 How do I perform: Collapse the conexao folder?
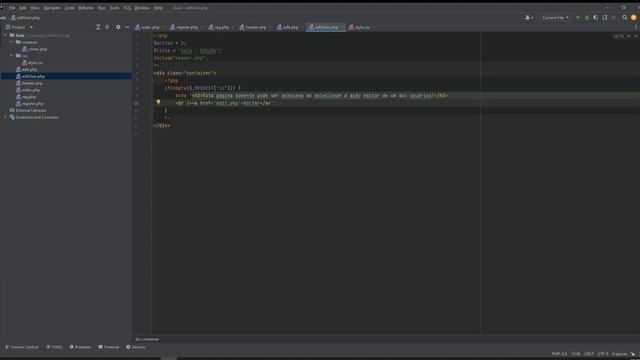pyautogui.click(x=11, y=42)
